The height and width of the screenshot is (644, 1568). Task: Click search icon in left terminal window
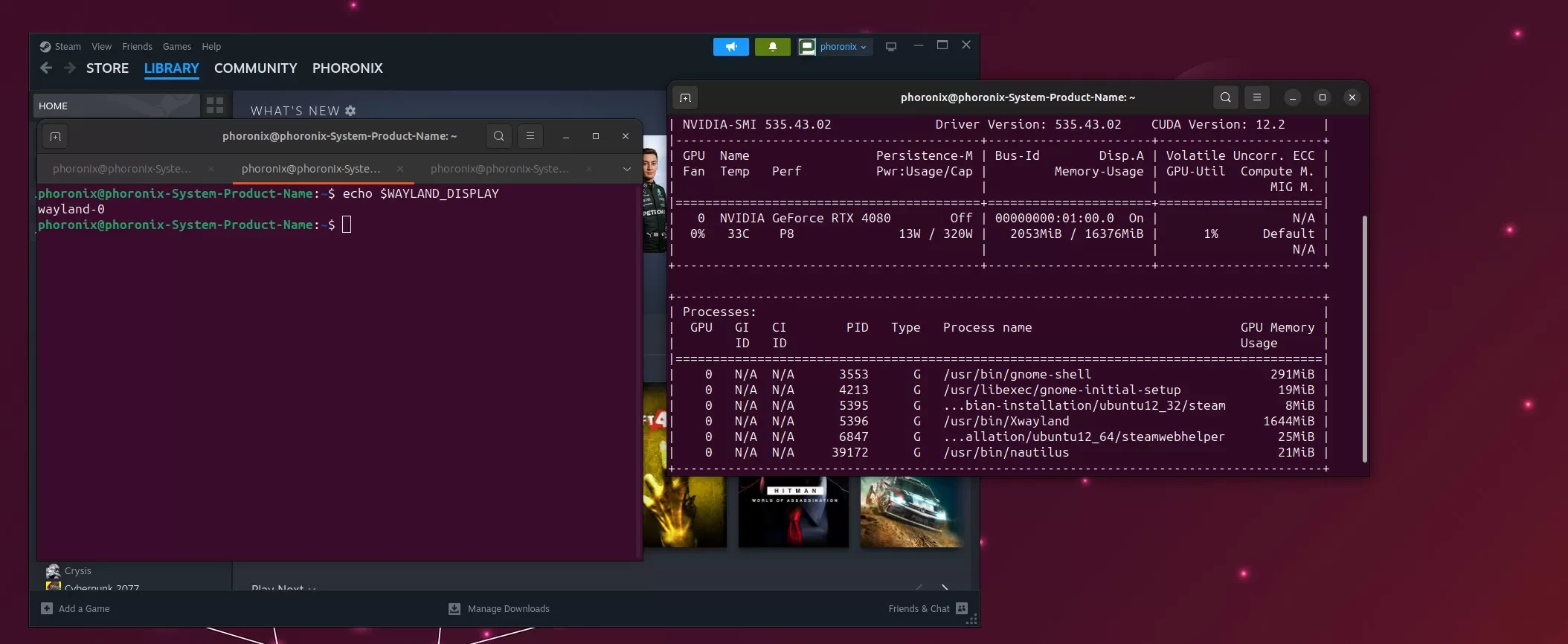pos(498,136)
